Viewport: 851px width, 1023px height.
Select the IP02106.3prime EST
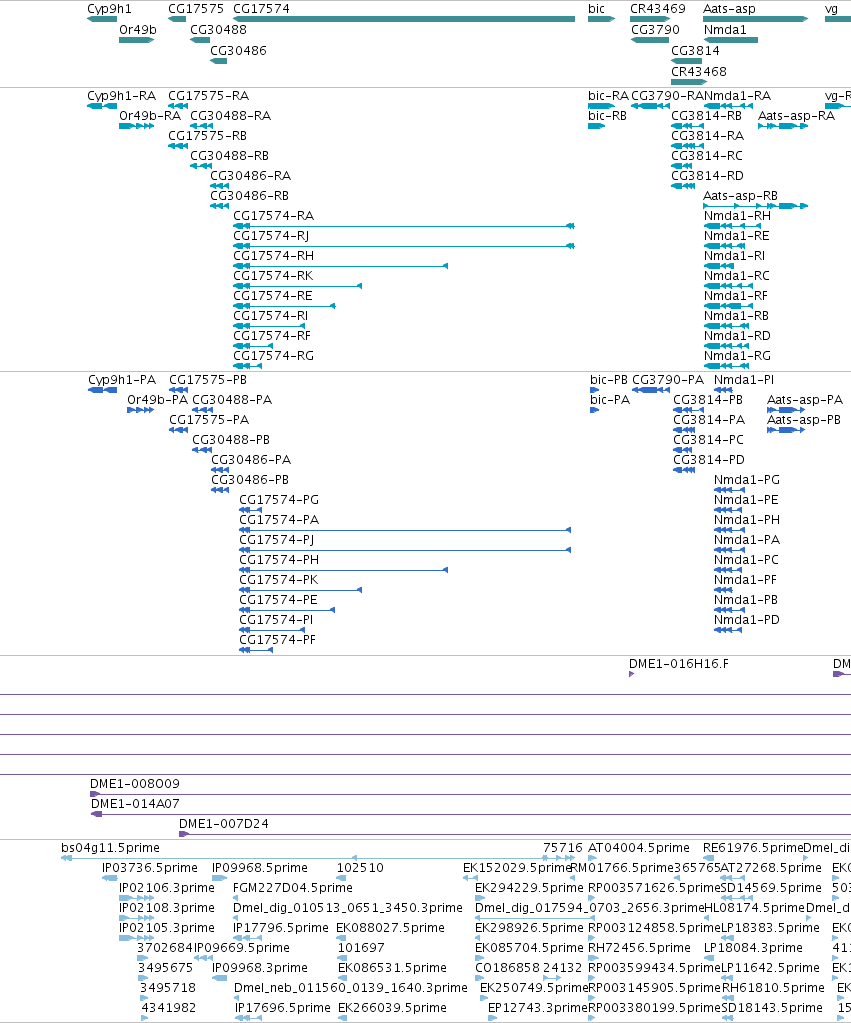coord(136,898)
